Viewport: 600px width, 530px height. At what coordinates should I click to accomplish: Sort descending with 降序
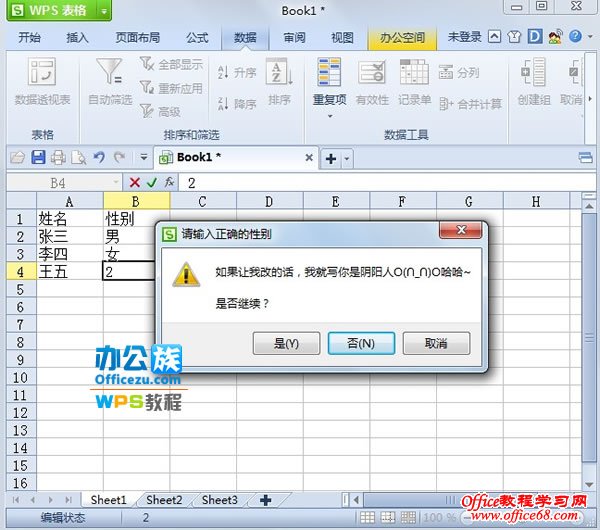point(237,103)
